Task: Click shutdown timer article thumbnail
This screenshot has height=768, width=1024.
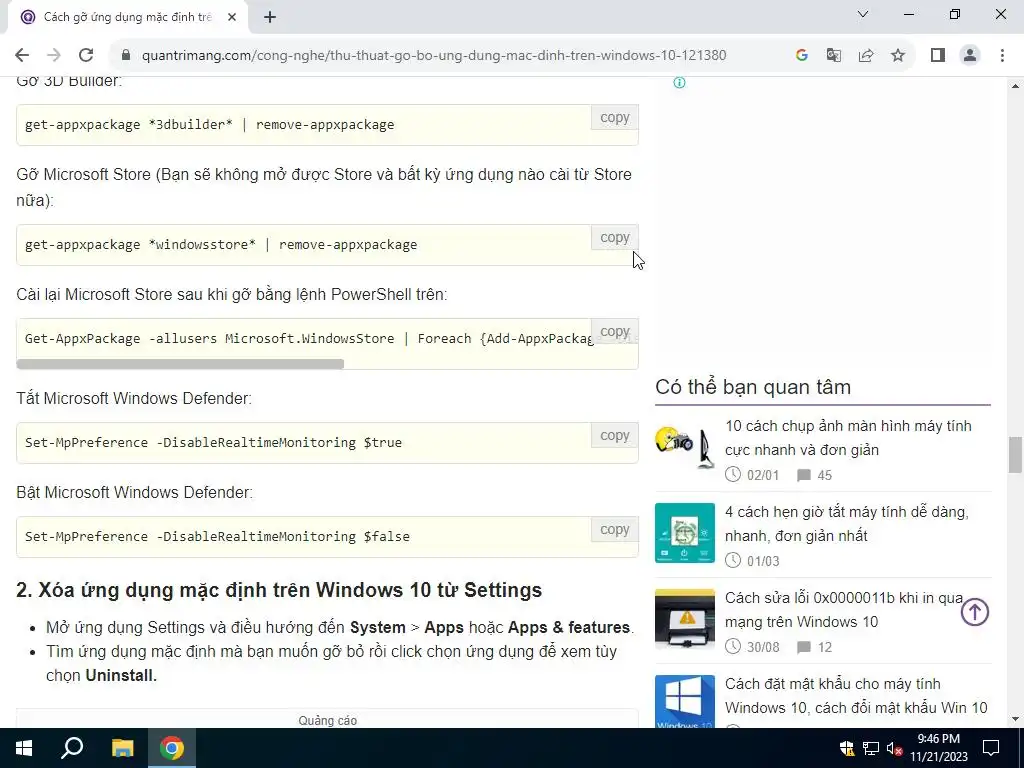Action: tap(685, 533)
